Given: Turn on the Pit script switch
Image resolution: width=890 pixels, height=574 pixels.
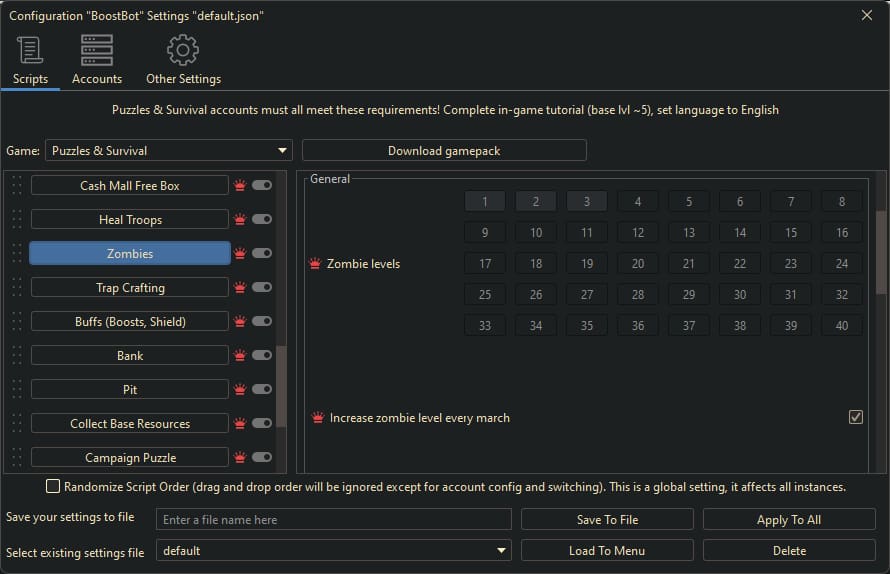Looking at the screenshot, I should coord(262,389).
